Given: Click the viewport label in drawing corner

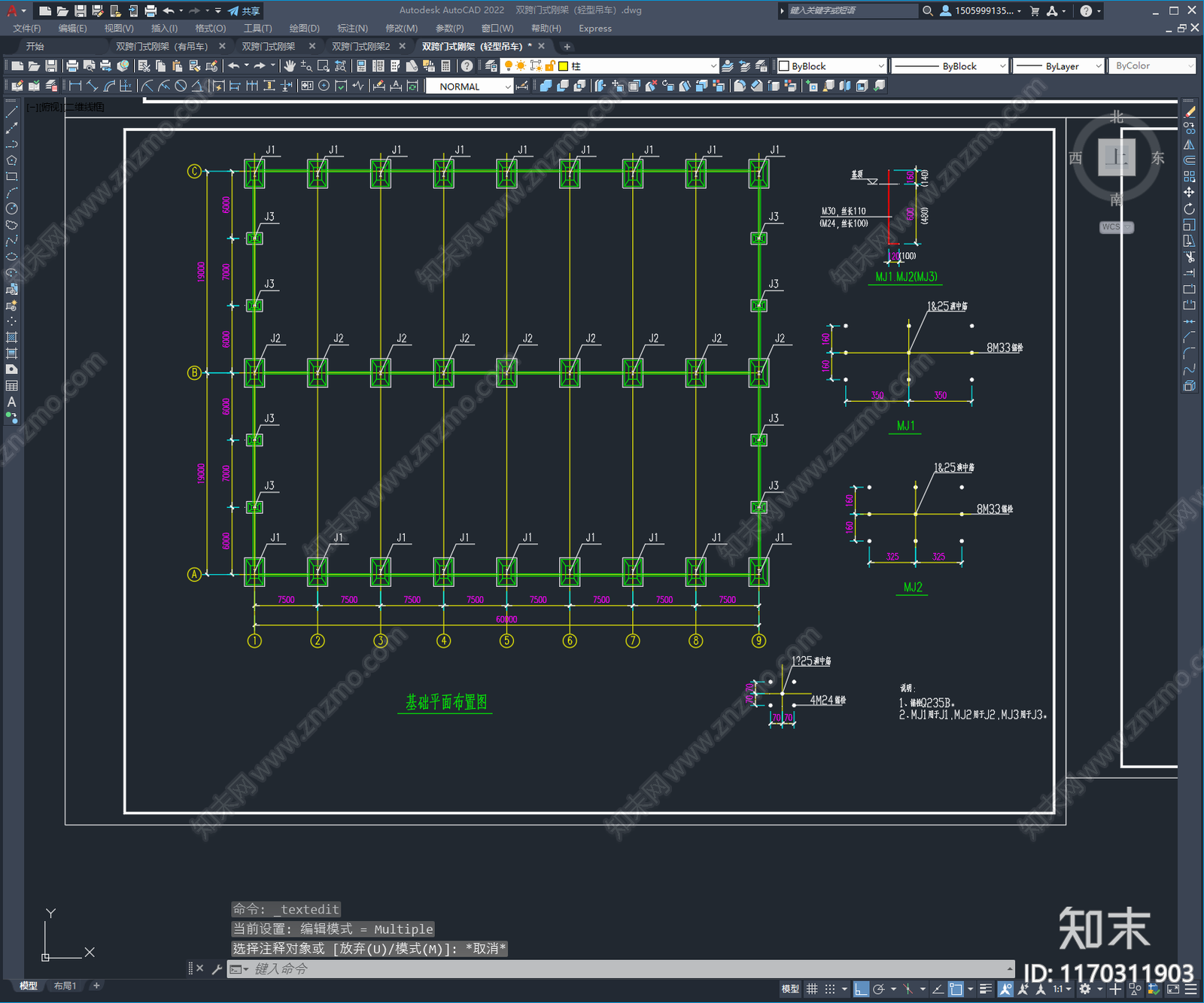Looking at the screenshot, I should pos(65,107).
